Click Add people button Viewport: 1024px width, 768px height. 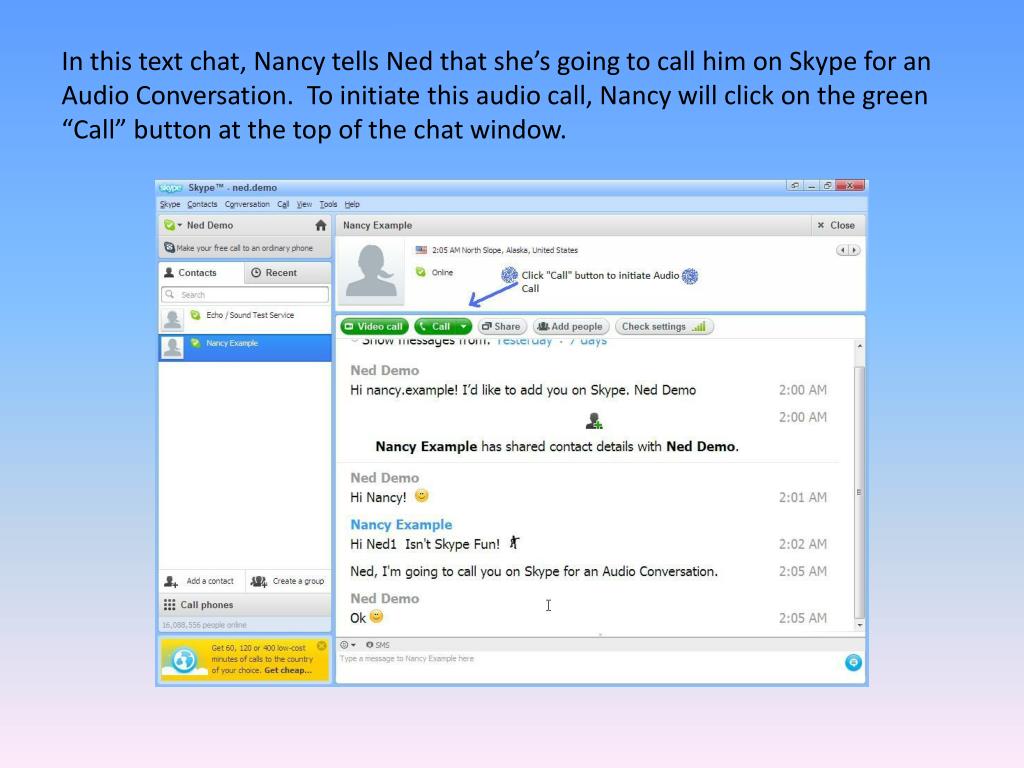pos(571,326)
